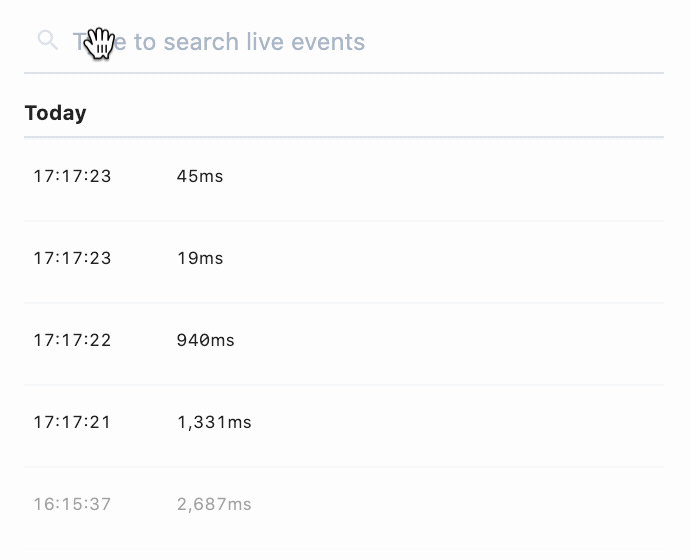Select the 940ms duration value
690x560 pixels.
pos(205,341)
